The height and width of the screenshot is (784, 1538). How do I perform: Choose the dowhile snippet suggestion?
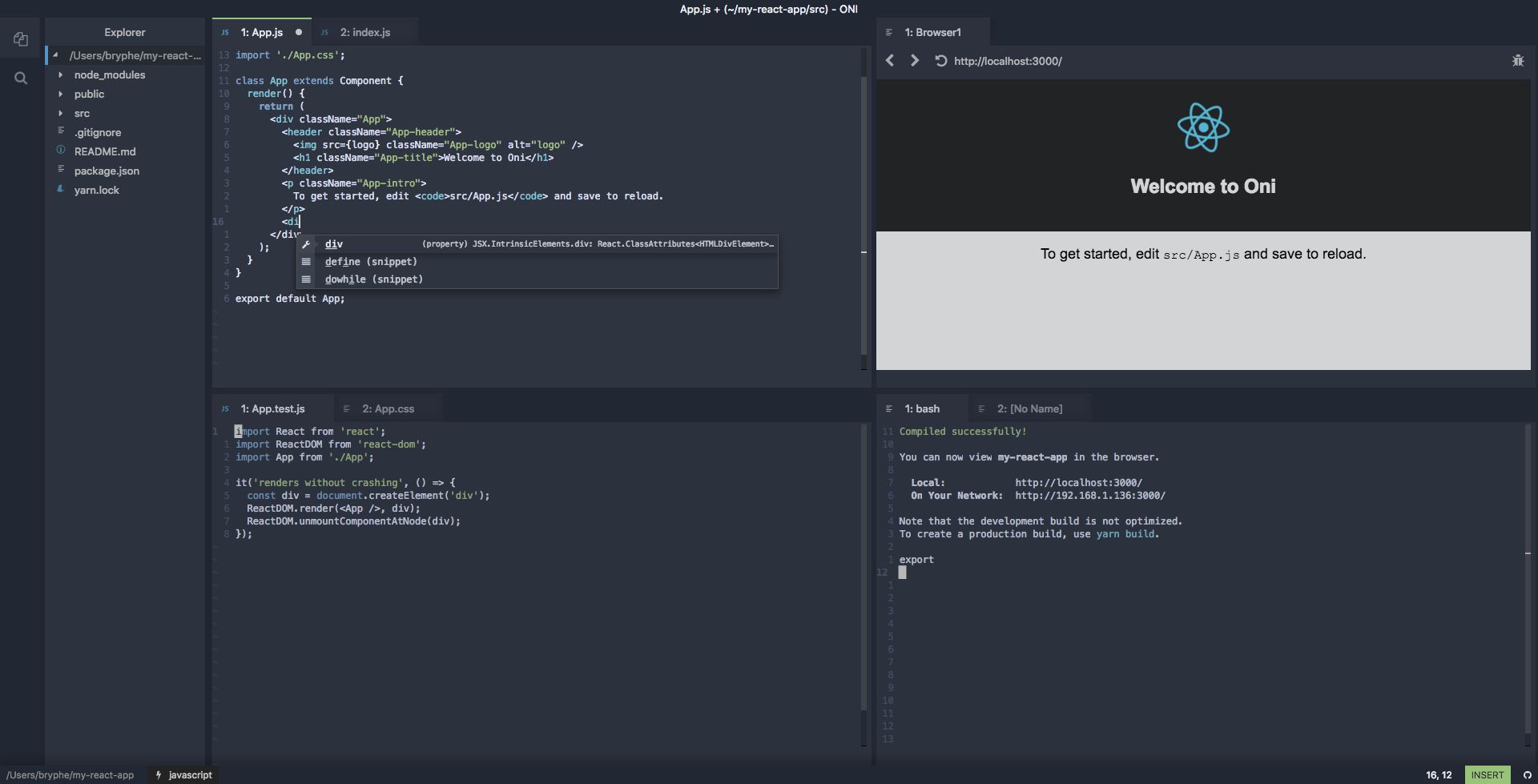click(x=373, y=279)
